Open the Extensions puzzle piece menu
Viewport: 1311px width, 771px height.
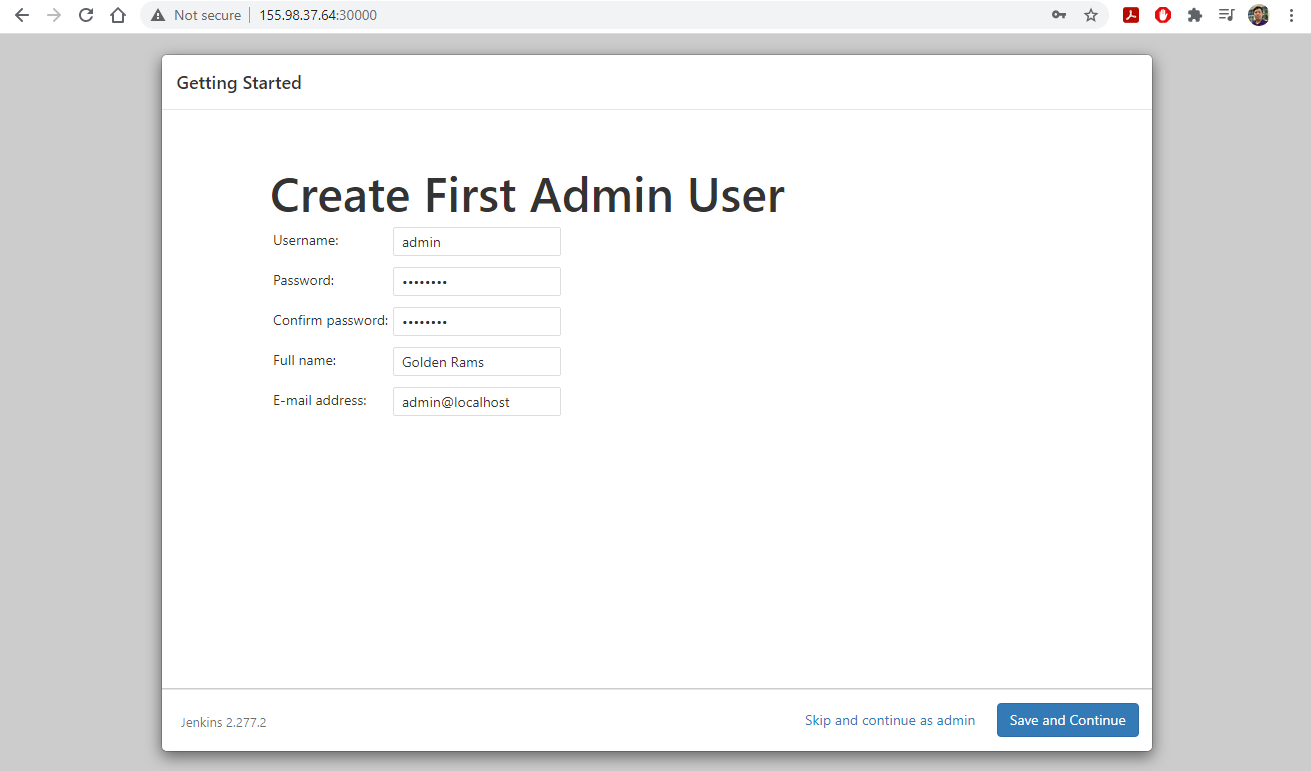pos(1194,15)
